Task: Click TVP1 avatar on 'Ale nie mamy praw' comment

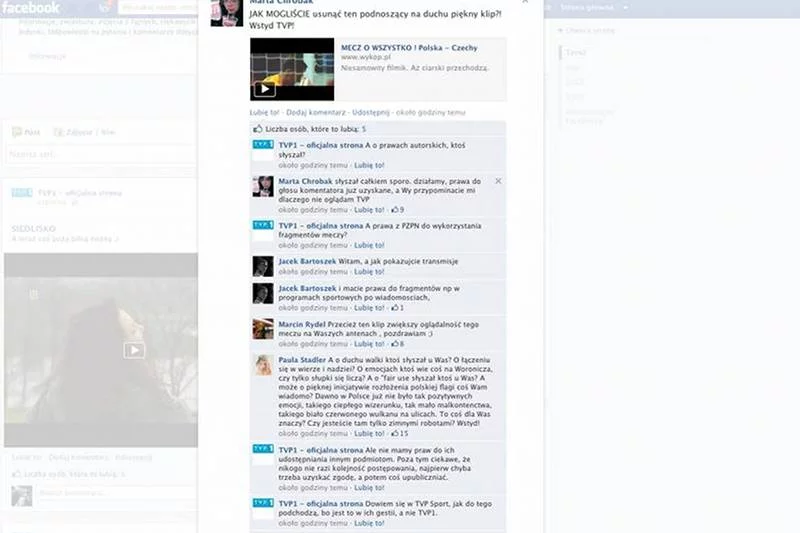Action: coord(263,455)
